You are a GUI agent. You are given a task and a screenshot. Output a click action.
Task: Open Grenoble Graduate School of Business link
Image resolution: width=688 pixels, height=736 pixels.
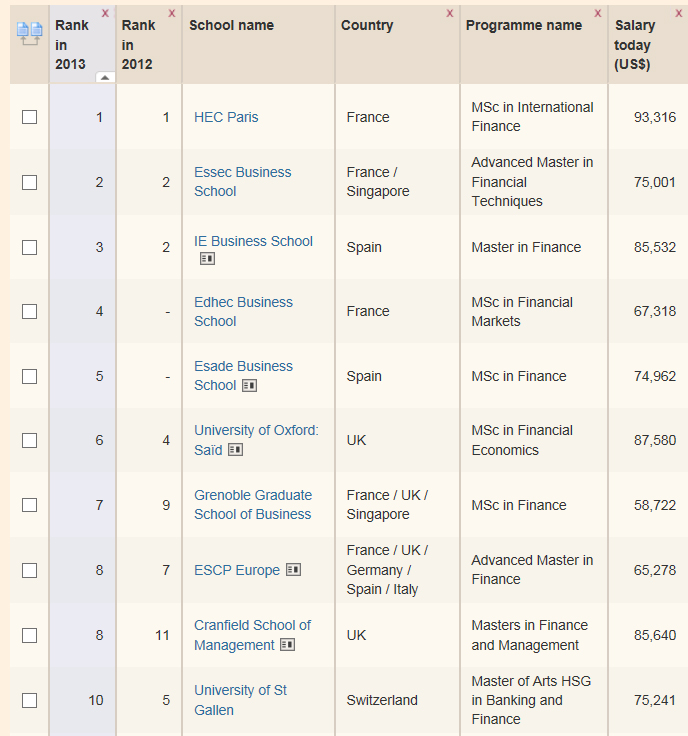click(253, 505)
